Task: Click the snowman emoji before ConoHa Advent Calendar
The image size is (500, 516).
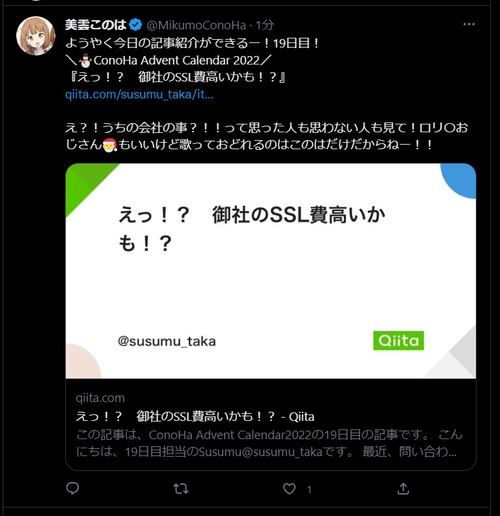Action: pos(85,61)
